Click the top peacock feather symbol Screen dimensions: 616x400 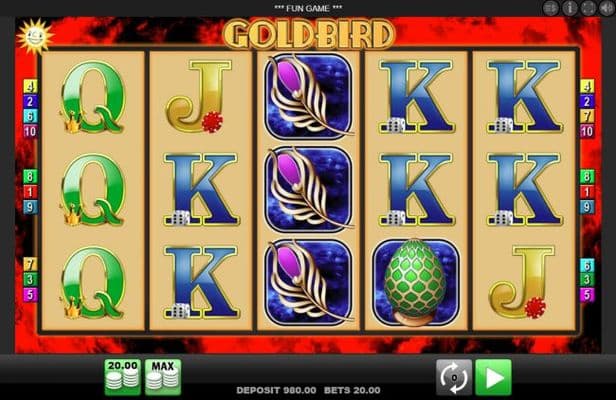(x=309, y=97)
